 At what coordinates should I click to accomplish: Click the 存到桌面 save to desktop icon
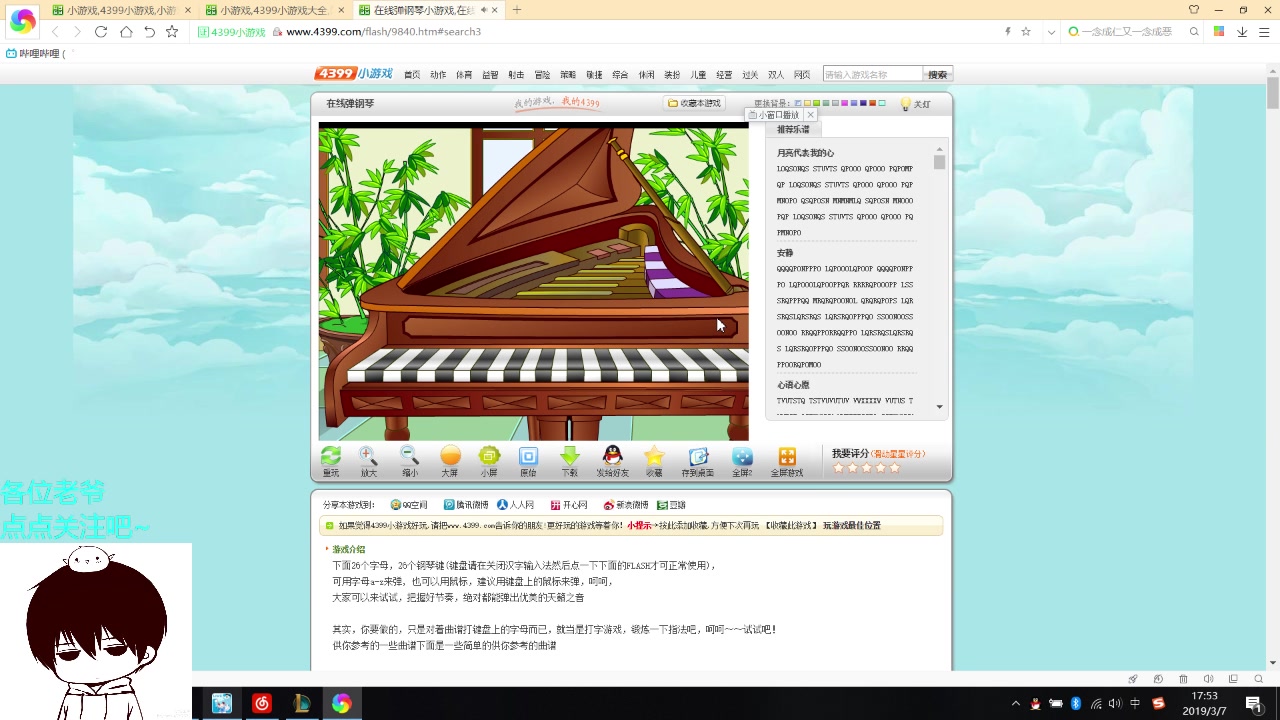tap(698, 457)
